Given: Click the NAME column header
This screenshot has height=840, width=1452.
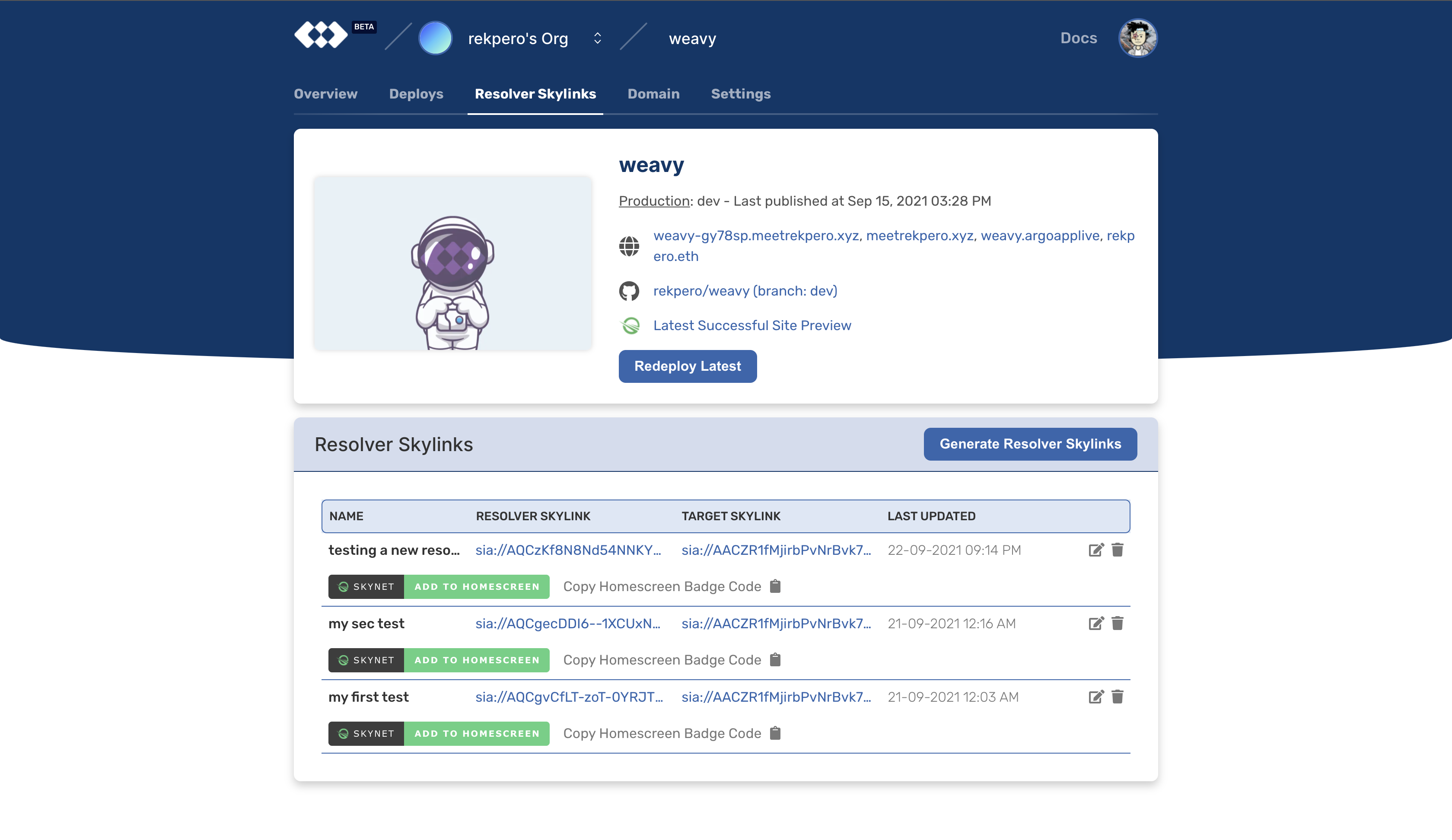Looking at the screenshot, I should [x=346, y=516].
